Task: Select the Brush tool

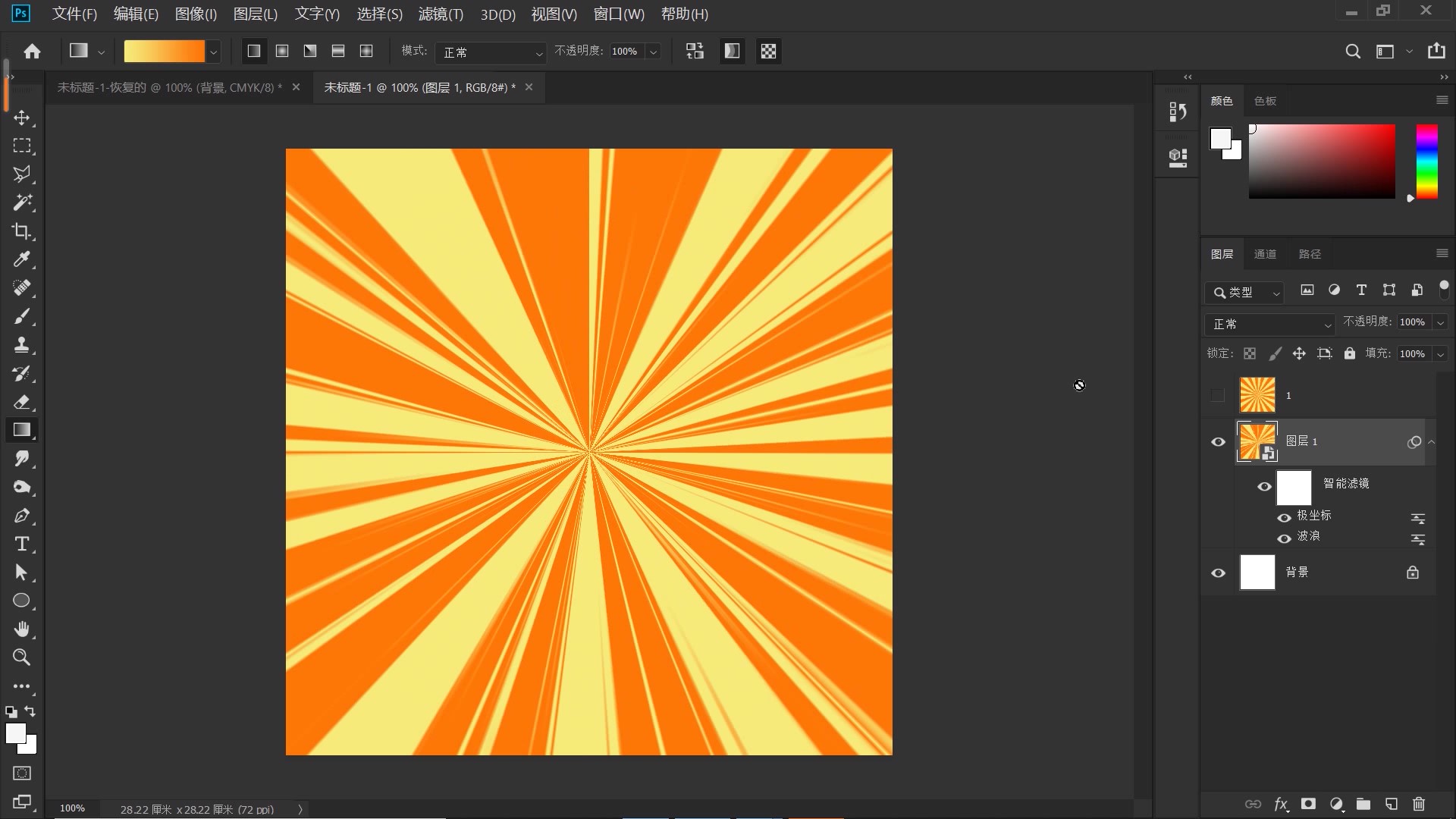Action: (22, 317)
